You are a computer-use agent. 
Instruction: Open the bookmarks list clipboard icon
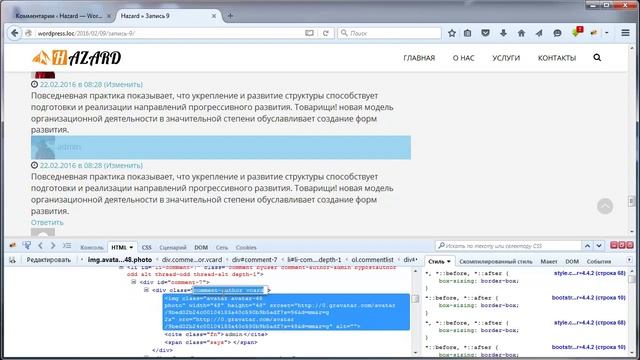pyautogui.click(x=467, y=33)
